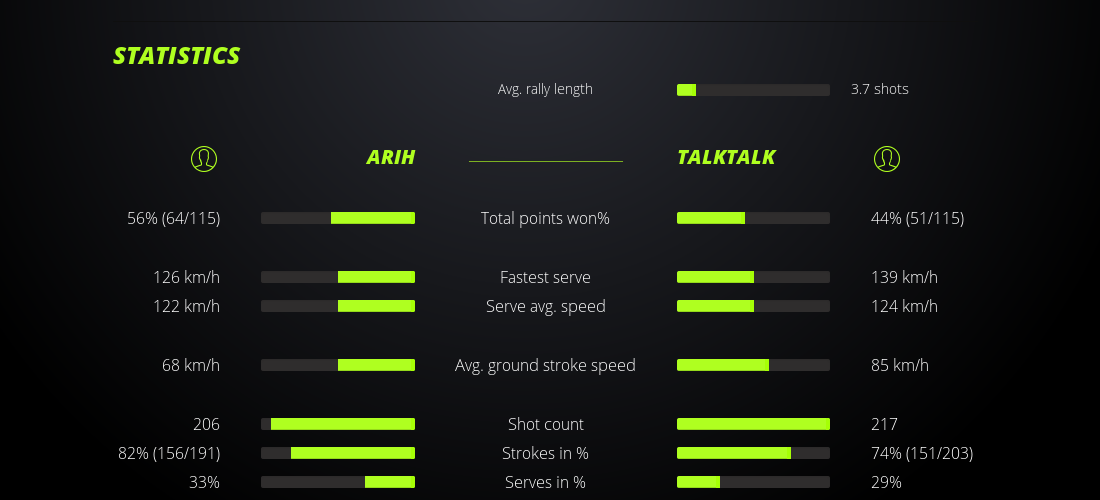Click TALKTALK's player profile icon
Screen dimensions: 1100x500
(886, 158)
